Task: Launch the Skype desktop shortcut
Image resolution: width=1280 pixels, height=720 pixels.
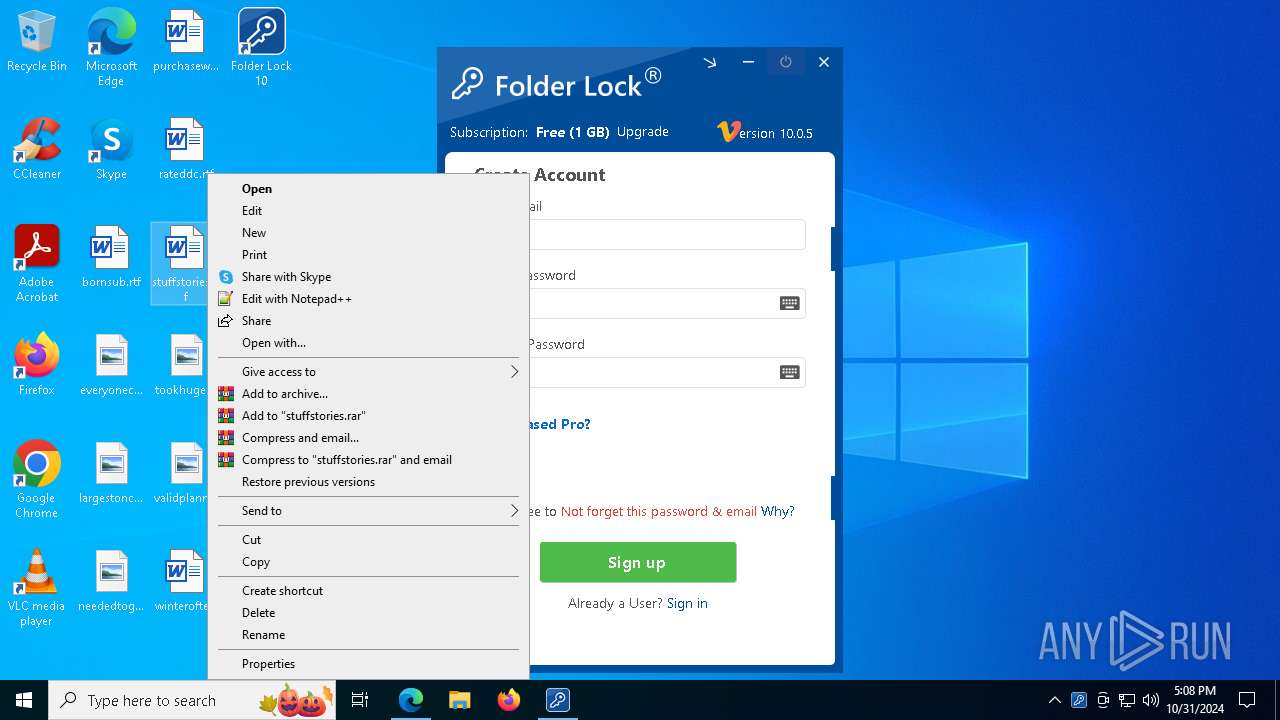Action: click(111, 150)
